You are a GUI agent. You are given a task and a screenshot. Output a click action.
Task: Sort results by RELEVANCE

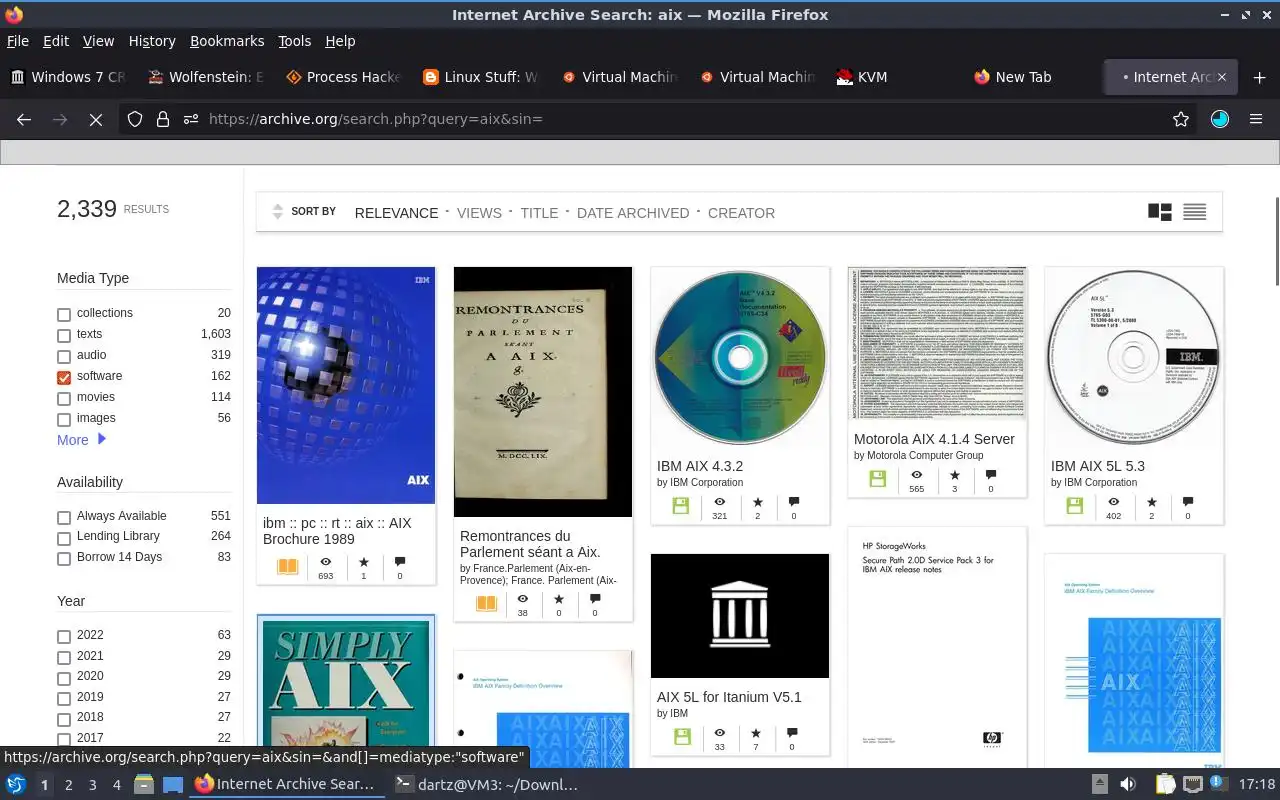[396, 213]
